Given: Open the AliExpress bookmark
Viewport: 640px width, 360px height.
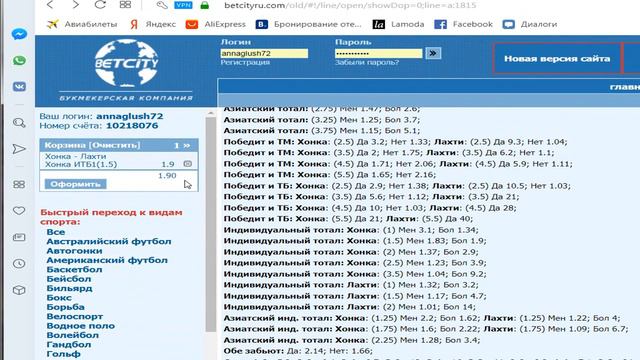Looking at the screenshot, I should pos(216,24).
